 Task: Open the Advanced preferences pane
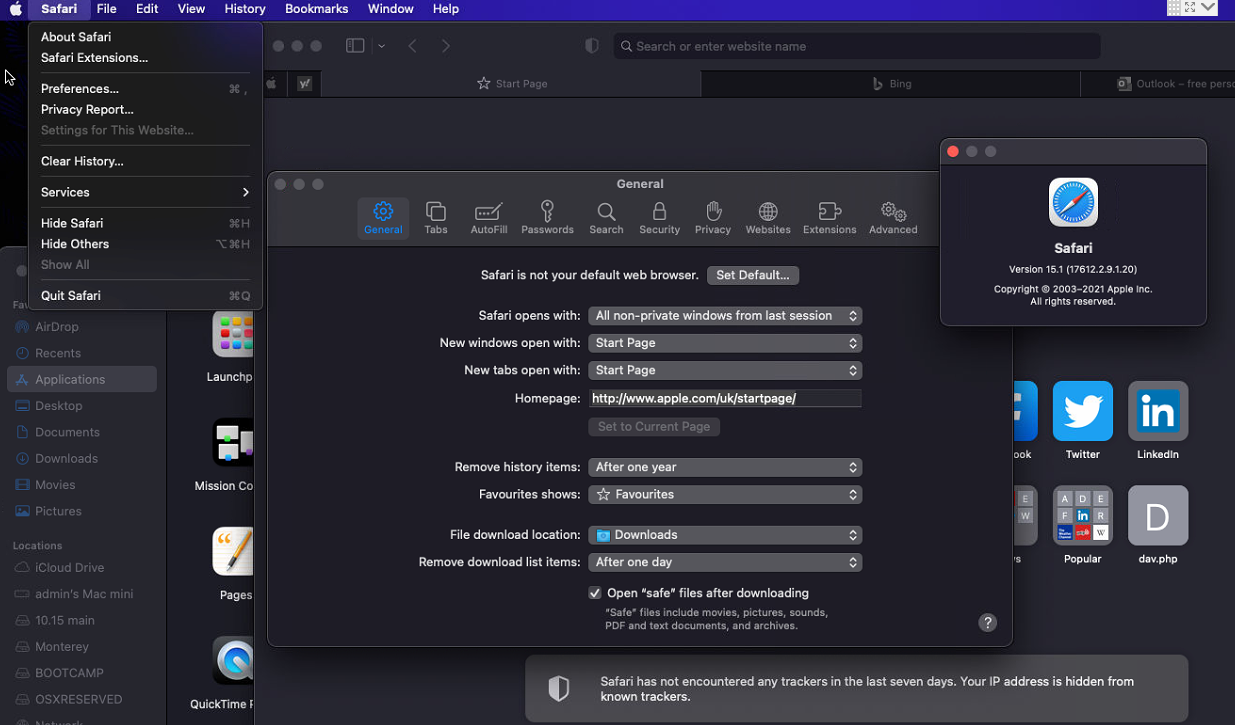(x=893, y=217)
